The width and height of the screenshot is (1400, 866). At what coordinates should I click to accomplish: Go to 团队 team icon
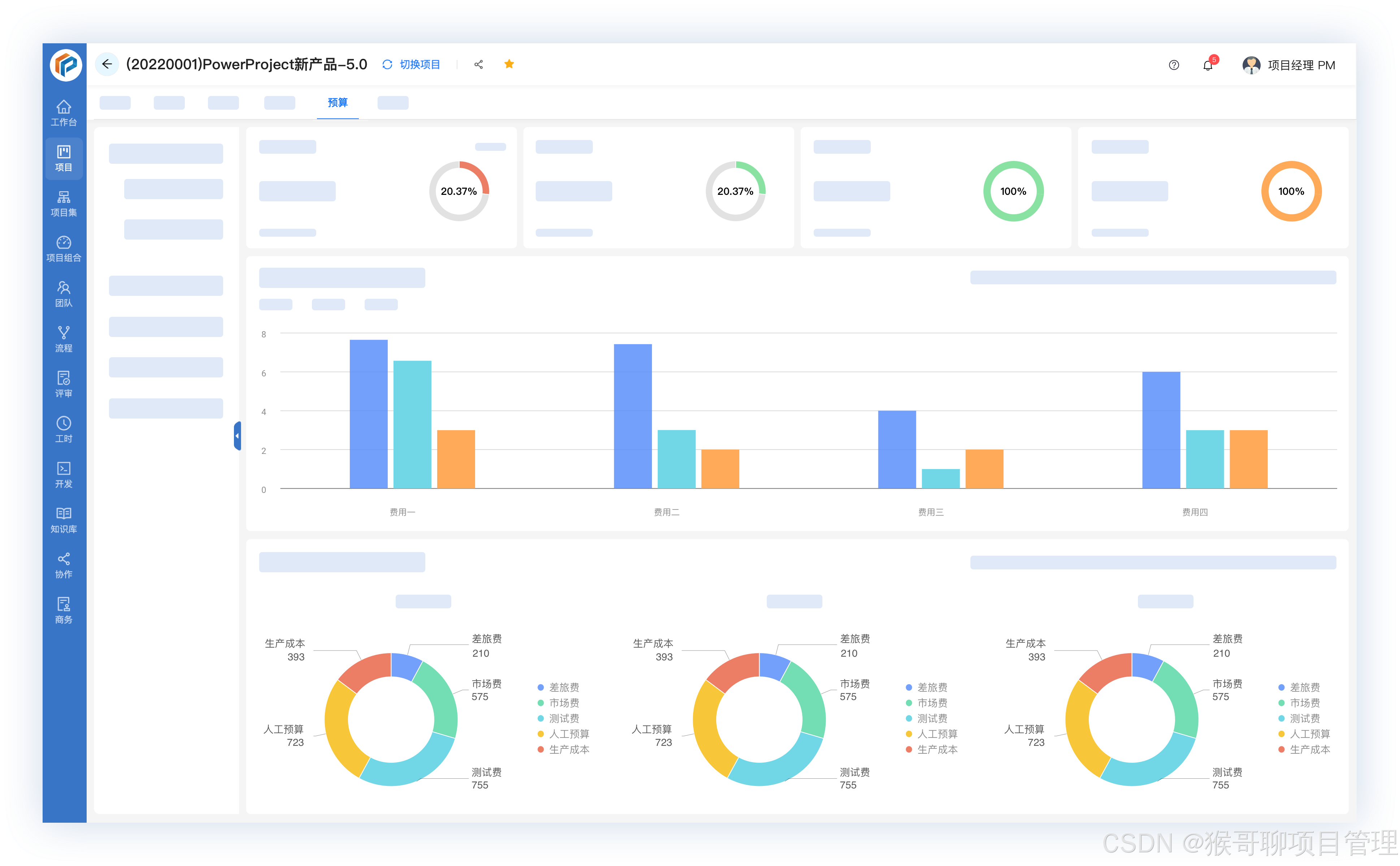coord(64,294)
